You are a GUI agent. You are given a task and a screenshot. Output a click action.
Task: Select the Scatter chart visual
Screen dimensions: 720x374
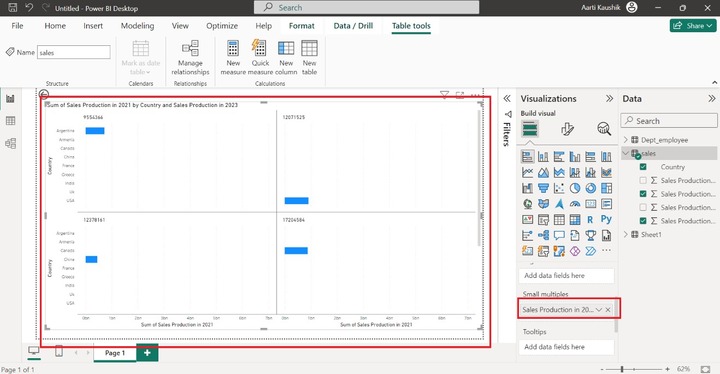(559, 188)
